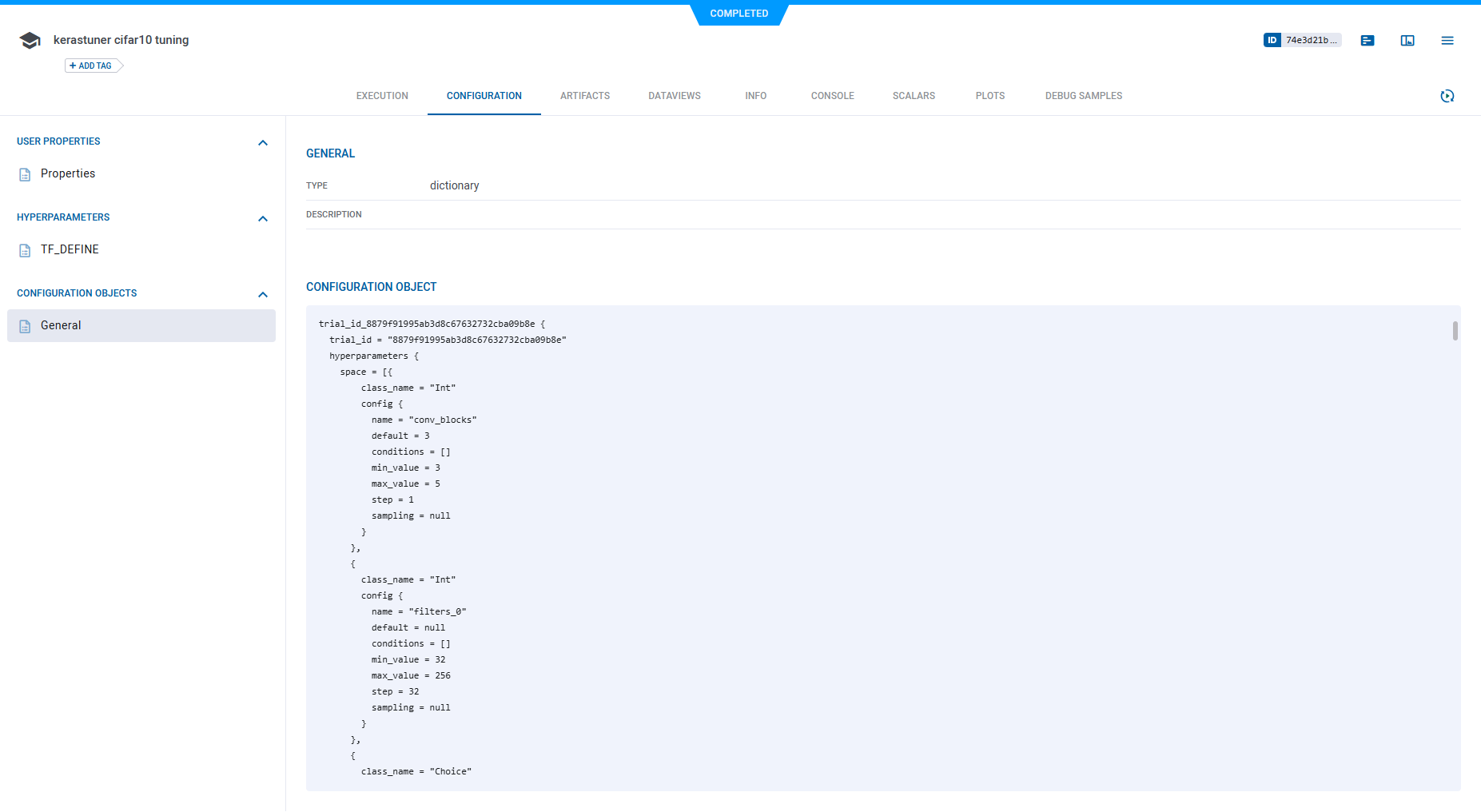1481x812 pixels.
Task: Open the CONSOLE tab
Action: click(832, 95)
